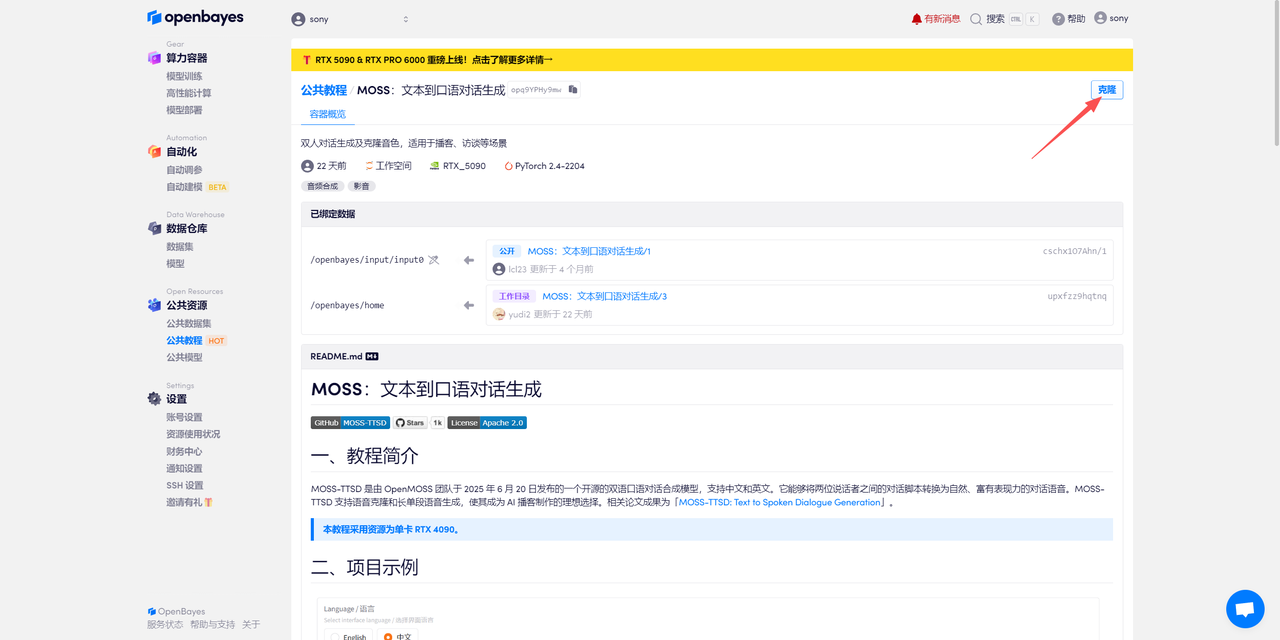Open SSH 设置 in sidebar
The image size is (1280, 640).
point(184,485)
